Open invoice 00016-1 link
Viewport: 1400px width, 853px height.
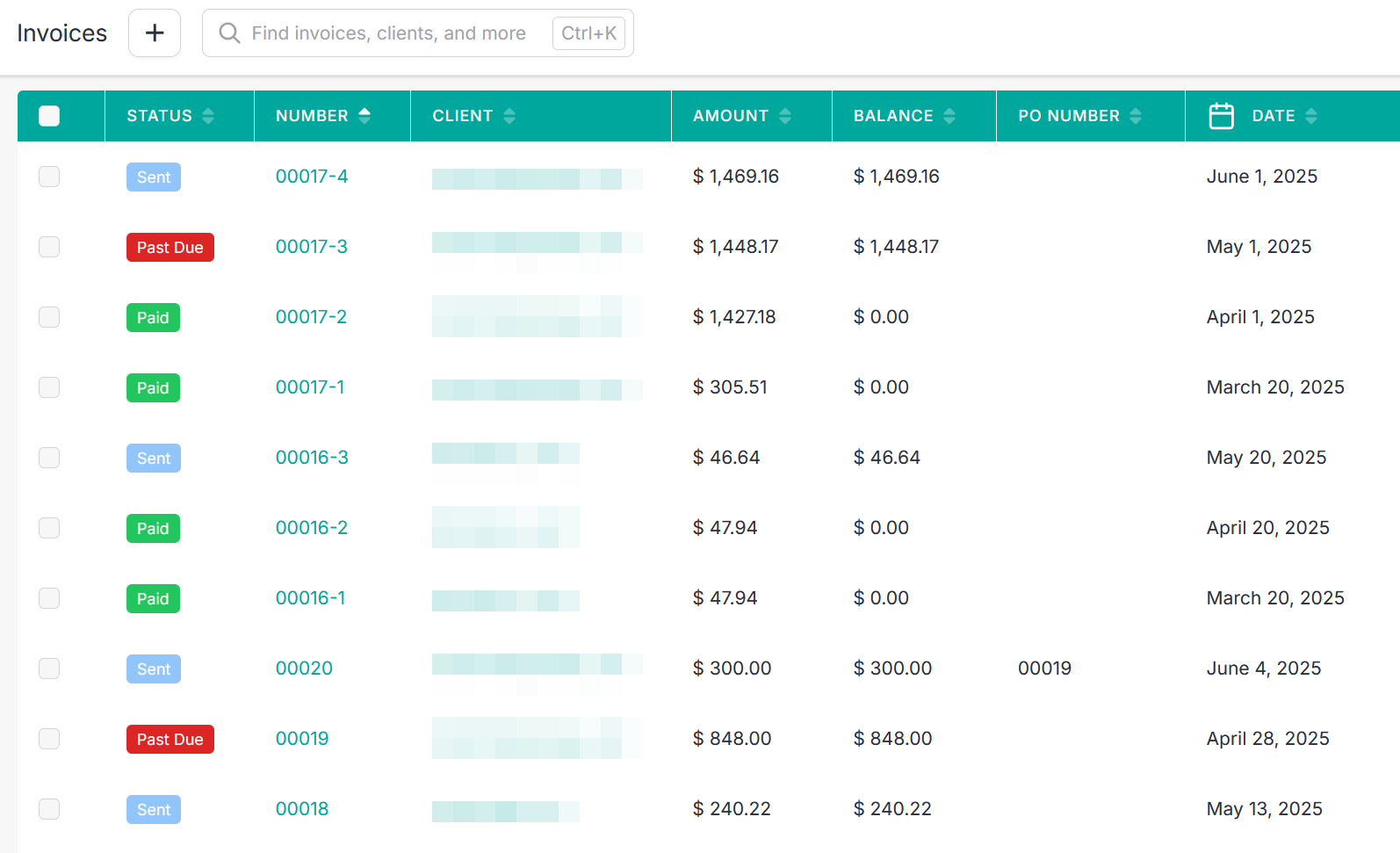310,598
